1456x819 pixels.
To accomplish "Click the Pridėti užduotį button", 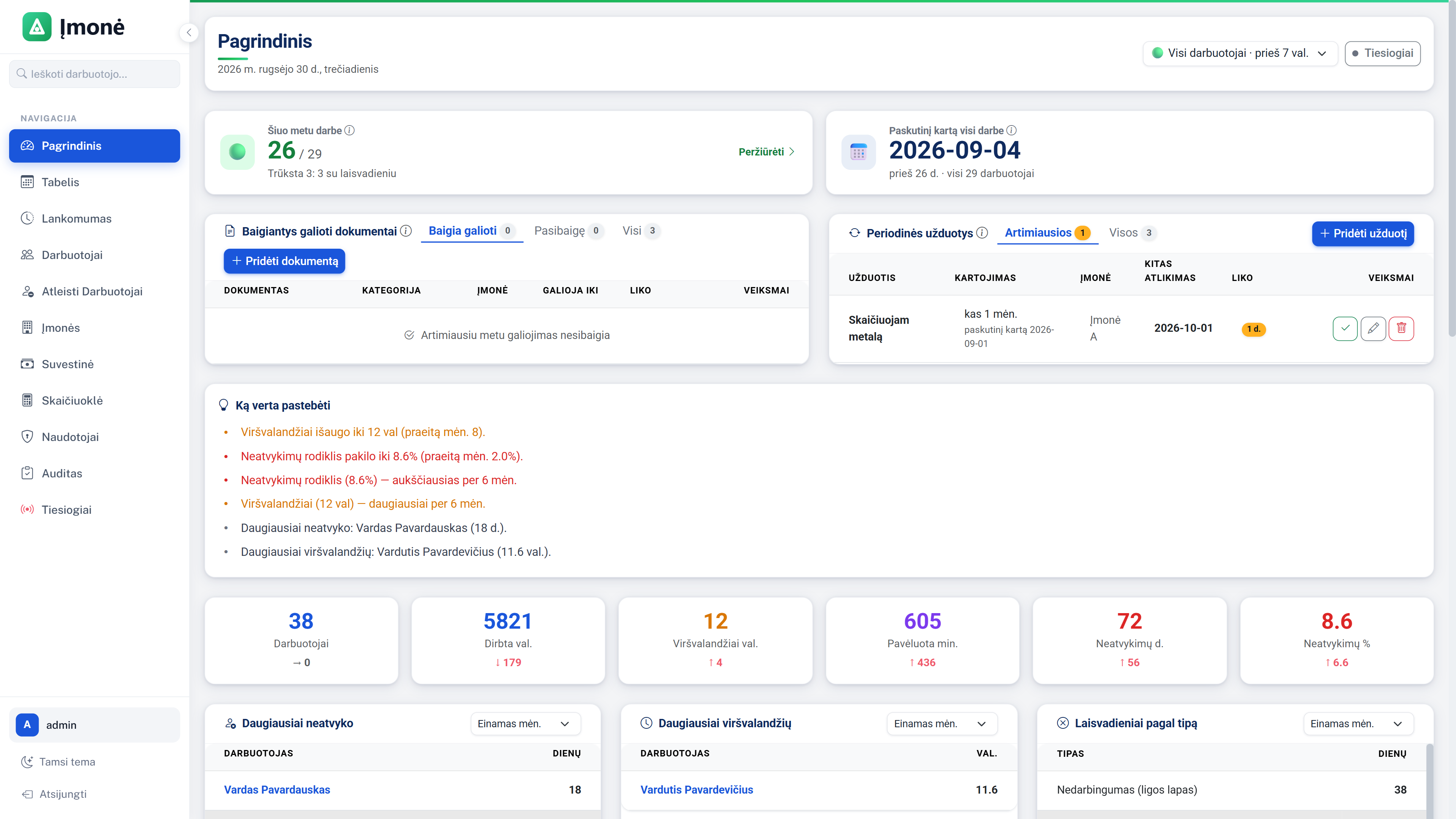I will (x=1363, y=234).
